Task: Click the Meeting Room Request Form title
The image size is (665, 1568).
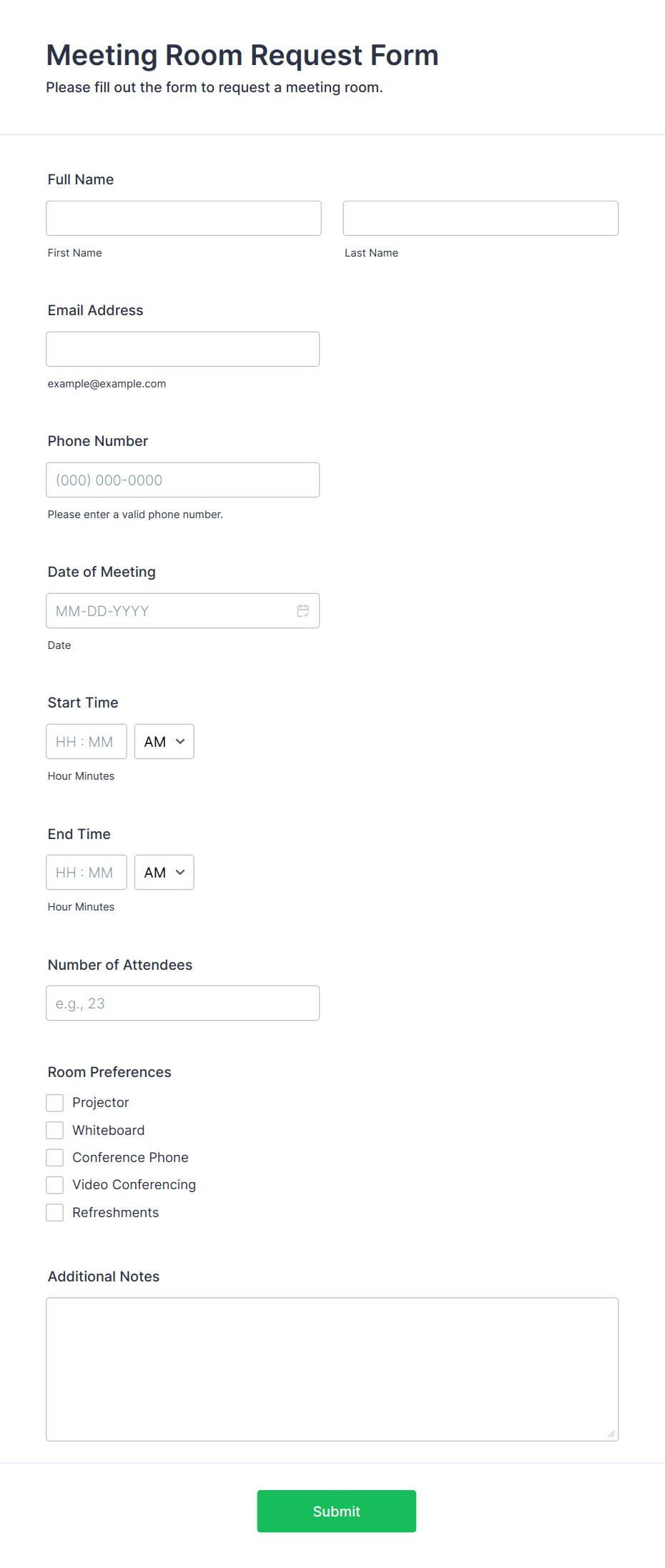Action: pos(242,54)
